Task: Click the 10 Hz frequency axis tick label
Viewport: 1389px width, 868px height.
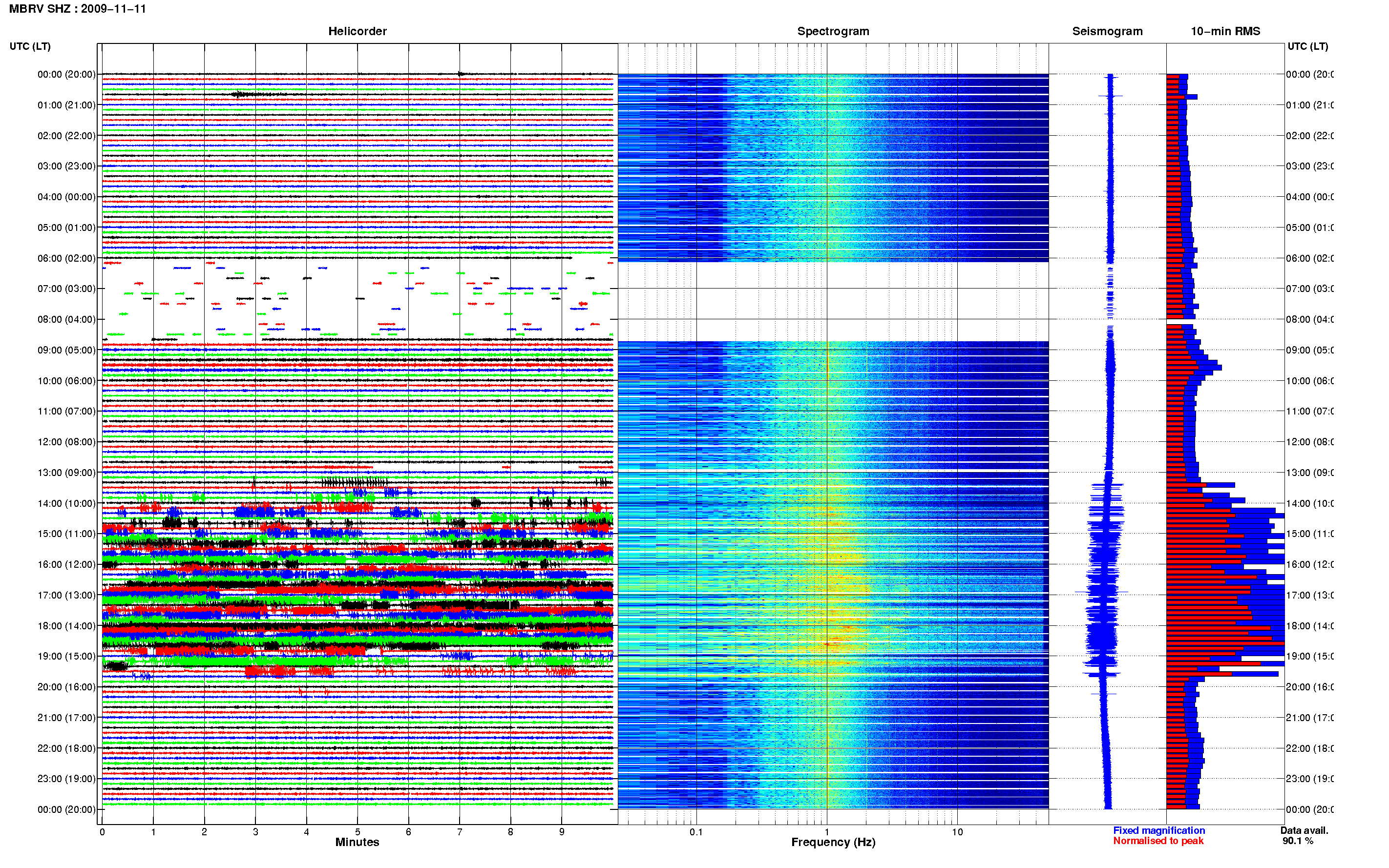Action: coord(957,832)
